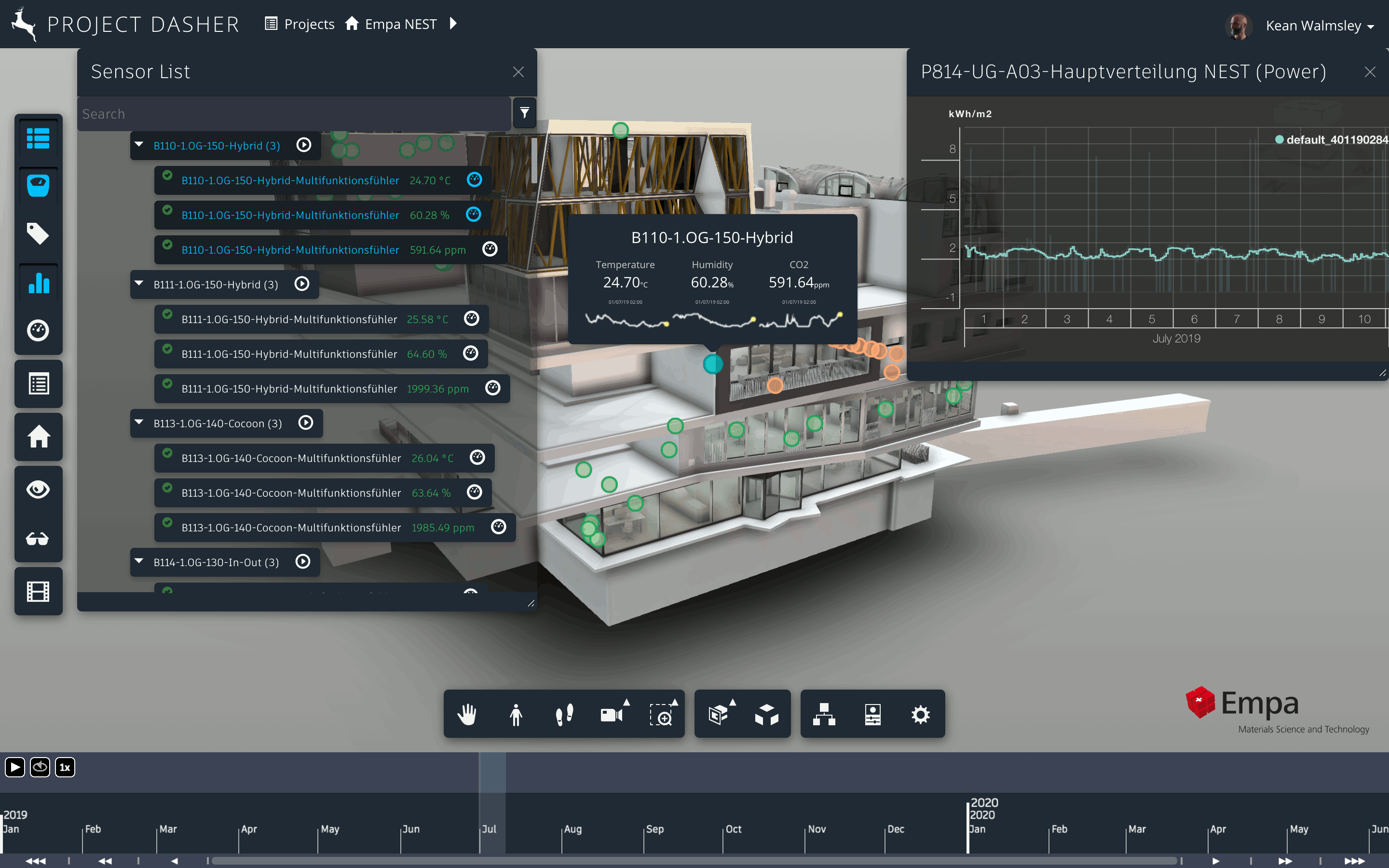Select the pan hand tool
This screenshot has width=1389, height=868.
[467, 714]
